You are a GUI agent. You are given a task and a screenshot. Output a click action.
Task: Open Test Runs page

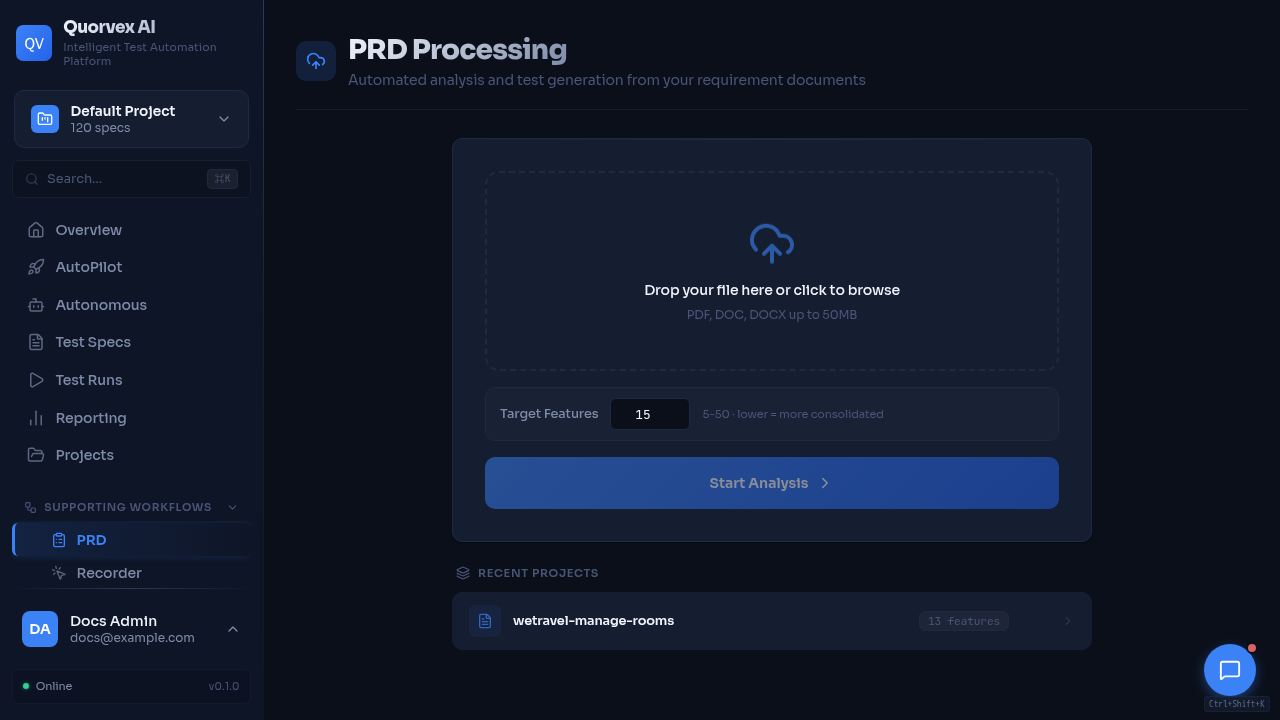click(131, 380)
